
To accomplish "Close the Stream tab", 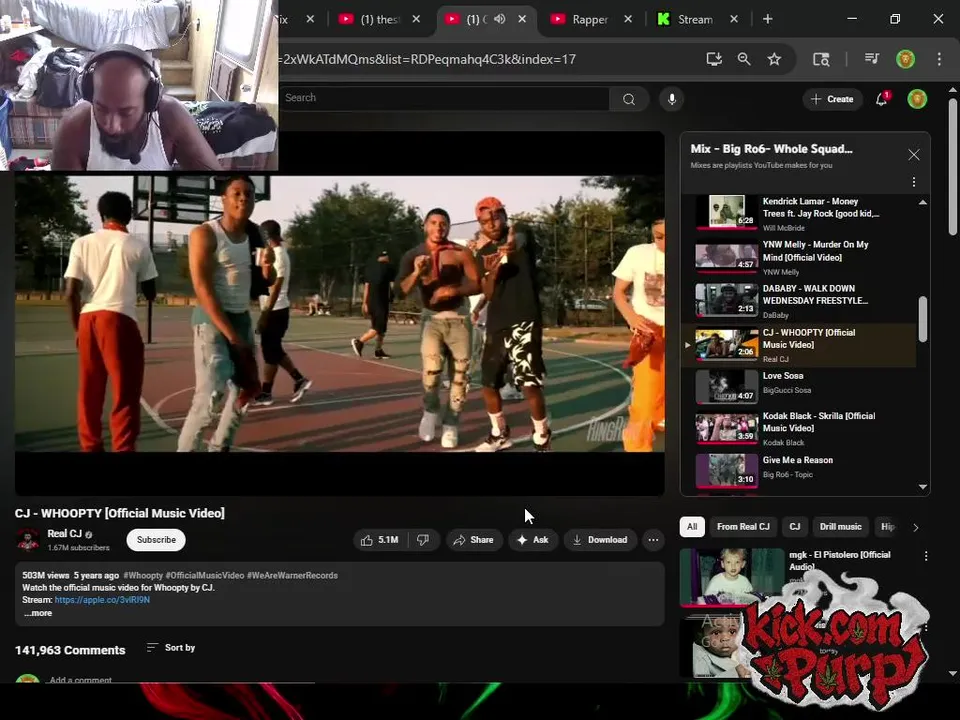I will [x=733, y=19].
